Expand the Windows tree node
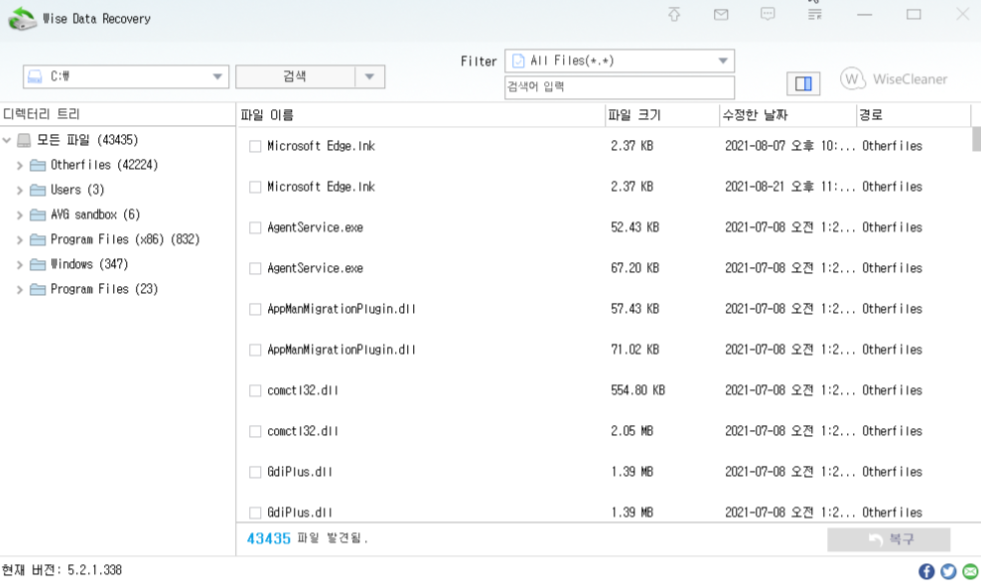The height and width of the screenshot is (584, 981). [19, 265]
